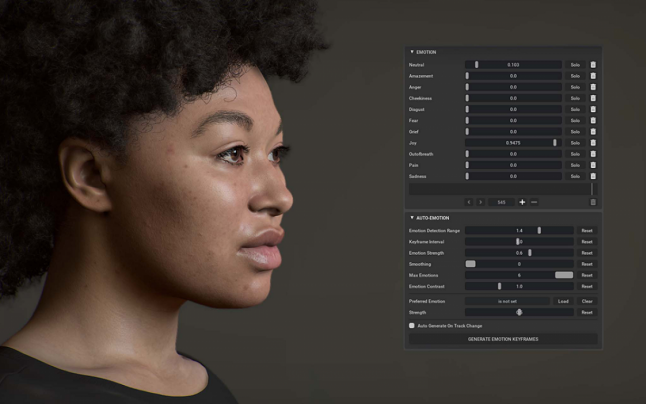The image size is (646, 404).
Task: Solo the Fear emotion
Action: (x=575, y=120)
